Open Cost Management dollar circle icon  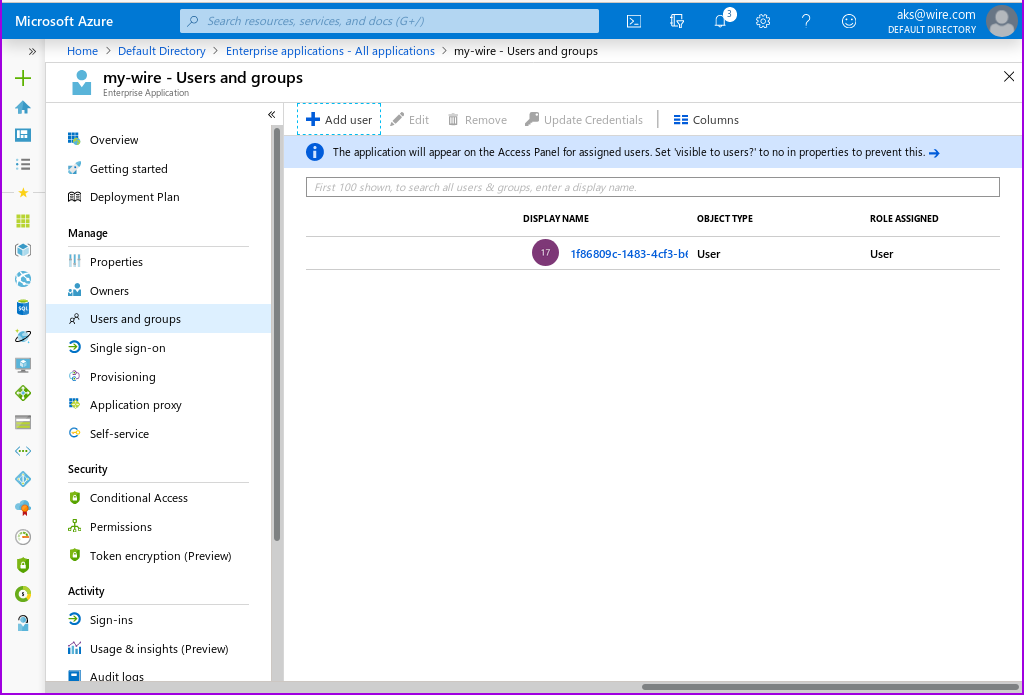pyautogui.click(x=23, y=594)
